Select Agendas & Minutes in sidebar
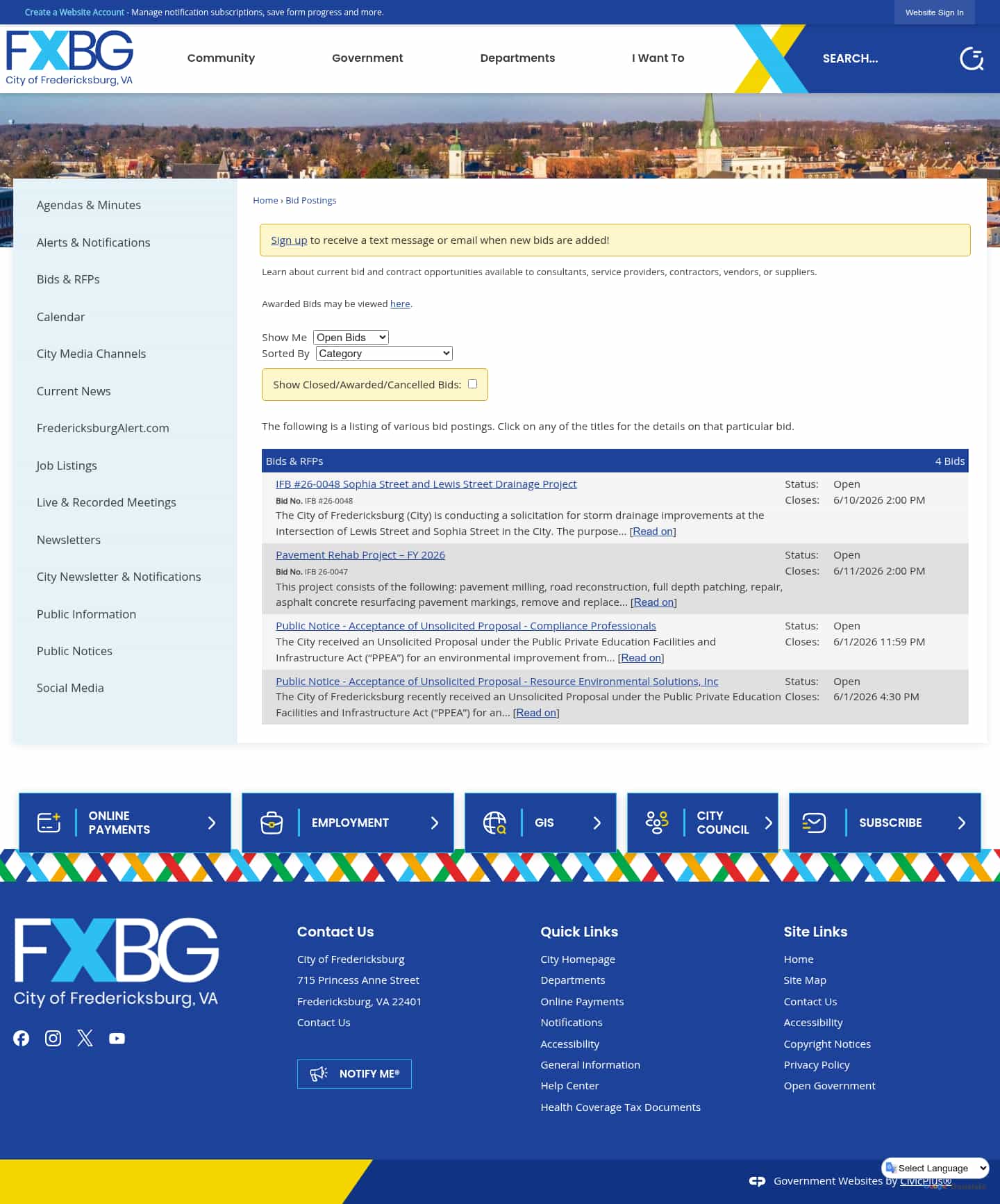The width and height of the screenshot is (1000, 1204). (x=89, y=205)
